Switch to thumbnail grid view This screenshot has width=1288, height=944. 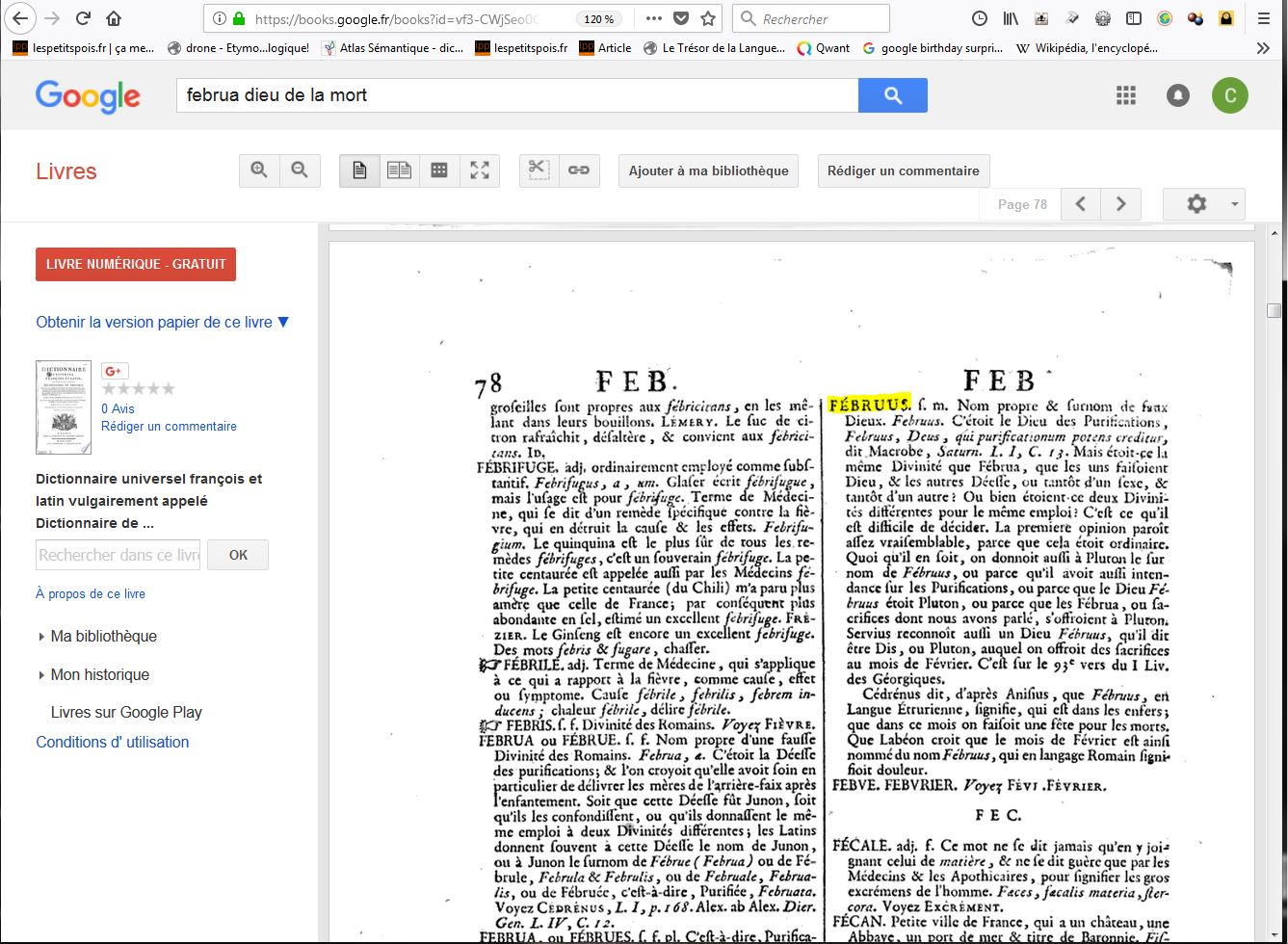[x=439, y=170]
